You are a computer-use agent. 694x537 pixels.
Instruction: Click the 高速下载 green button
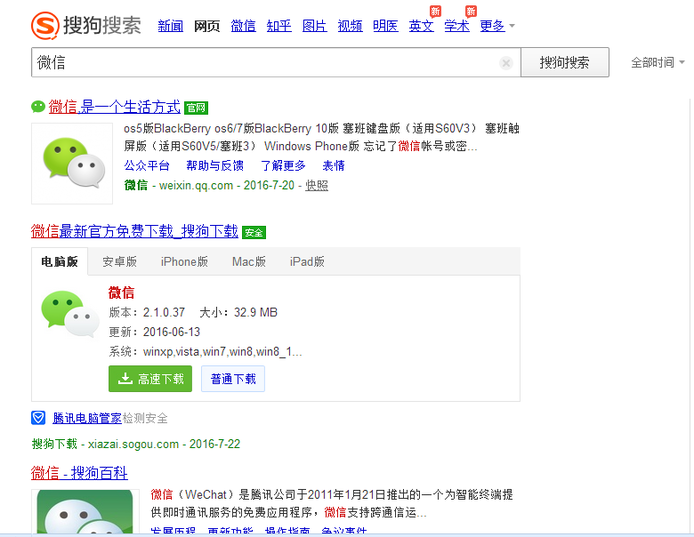click(150, 379)
